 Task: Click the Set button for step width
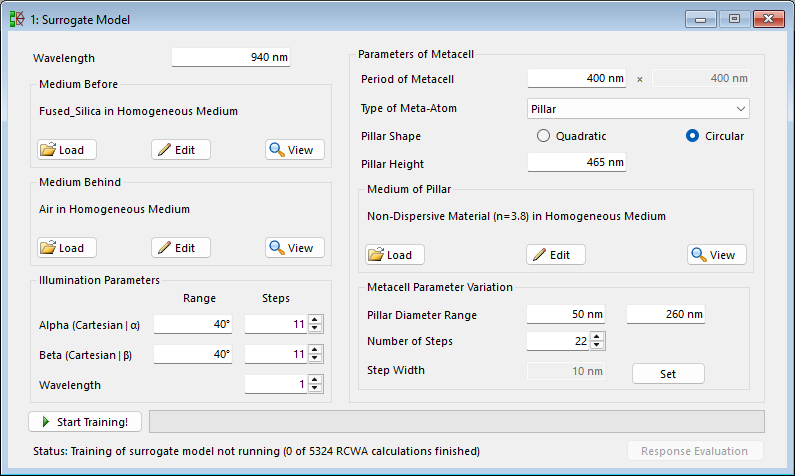tap(668, 373)
